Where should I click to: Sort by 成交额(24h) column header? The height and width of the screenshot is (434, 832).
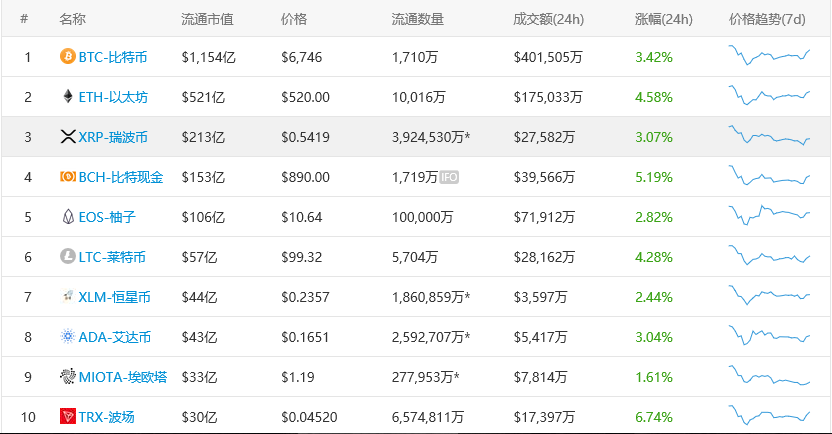pyautogui.click(x=548, y=20)
